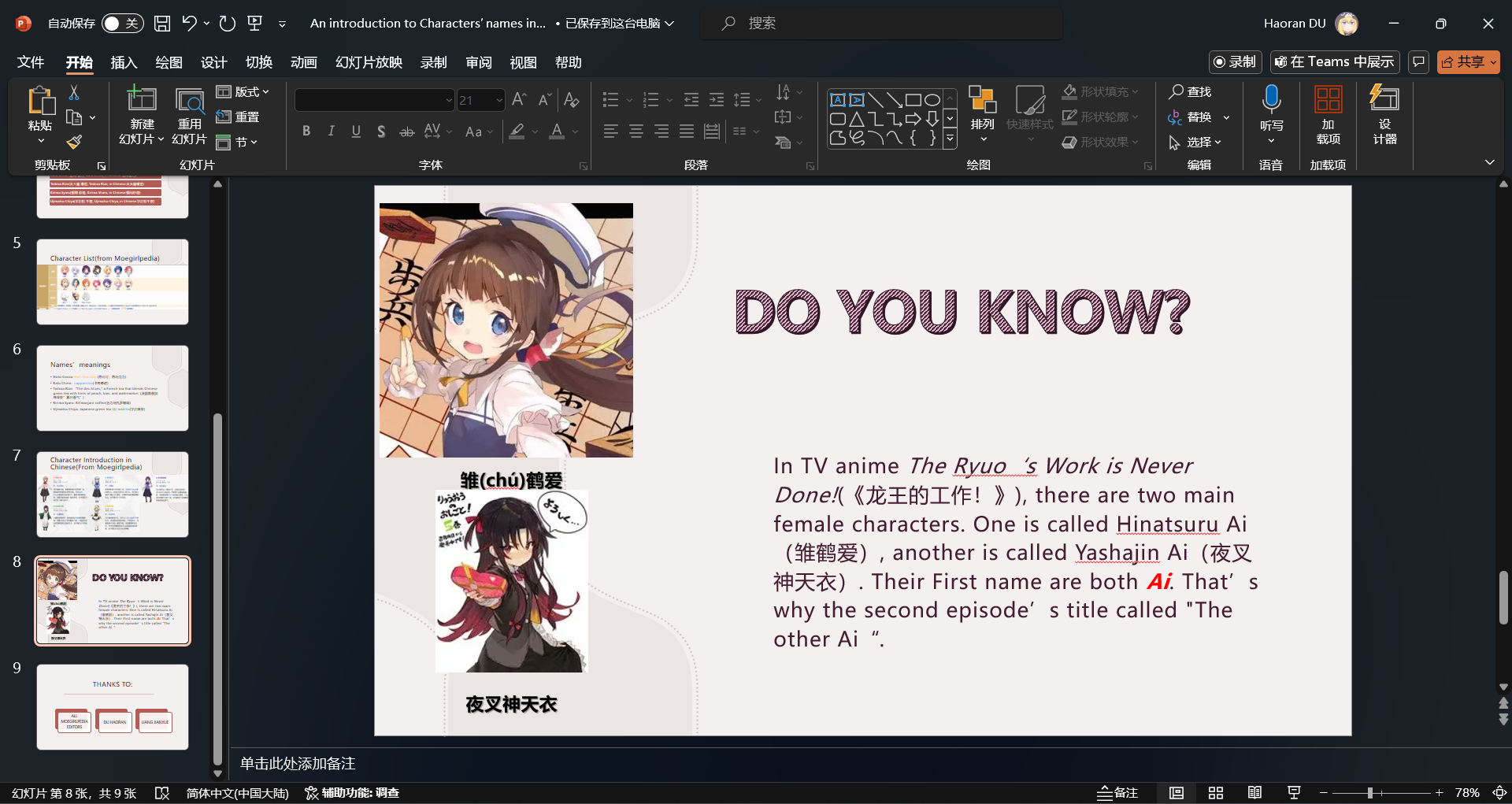Click the Paste clipboard icon
The height and width of the screenshot is (804, 1512).
click(x=40, y=102)
